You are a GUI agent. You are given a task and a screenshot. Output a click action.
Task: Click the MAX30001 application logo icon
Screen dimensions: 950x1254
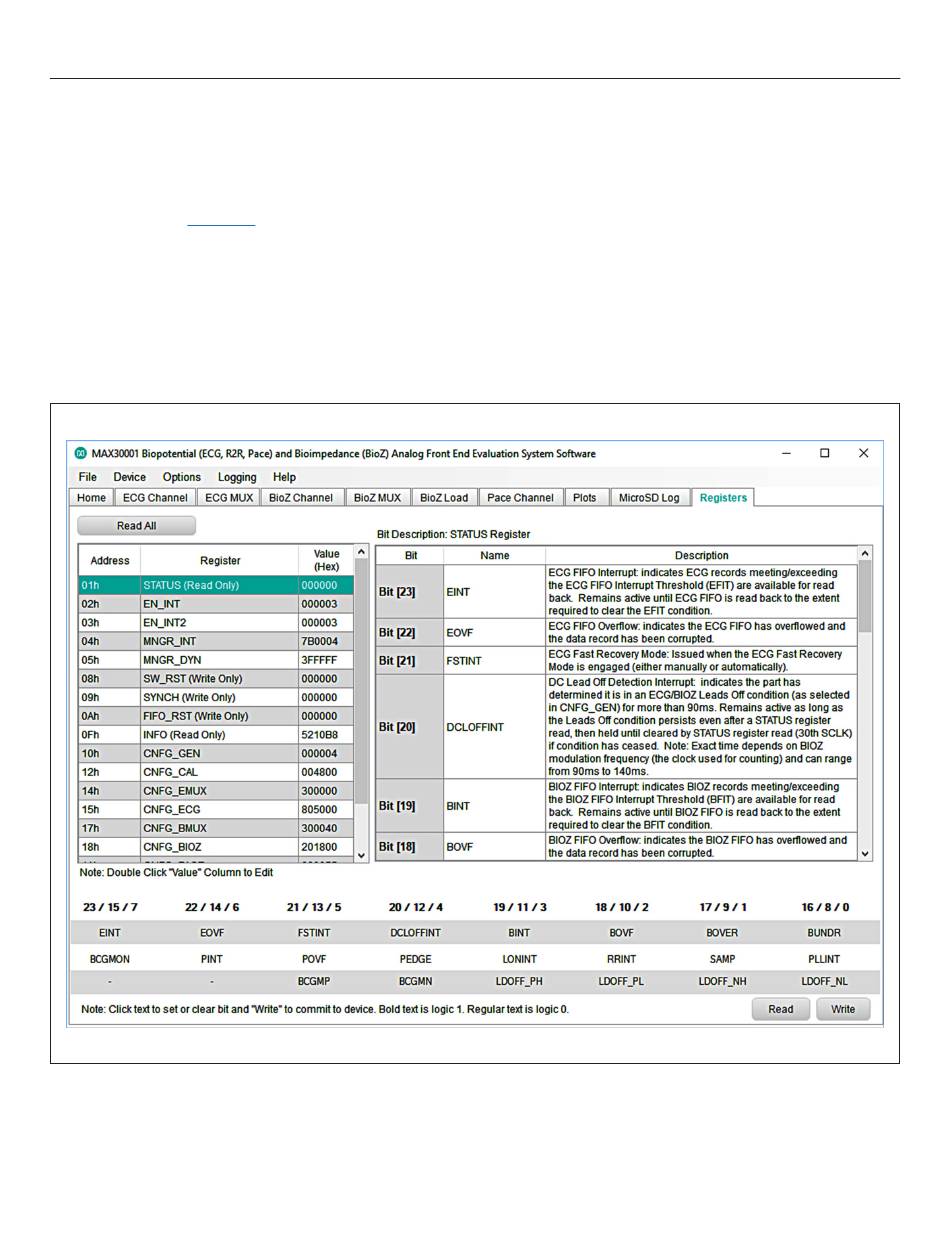tap(81, 453)
